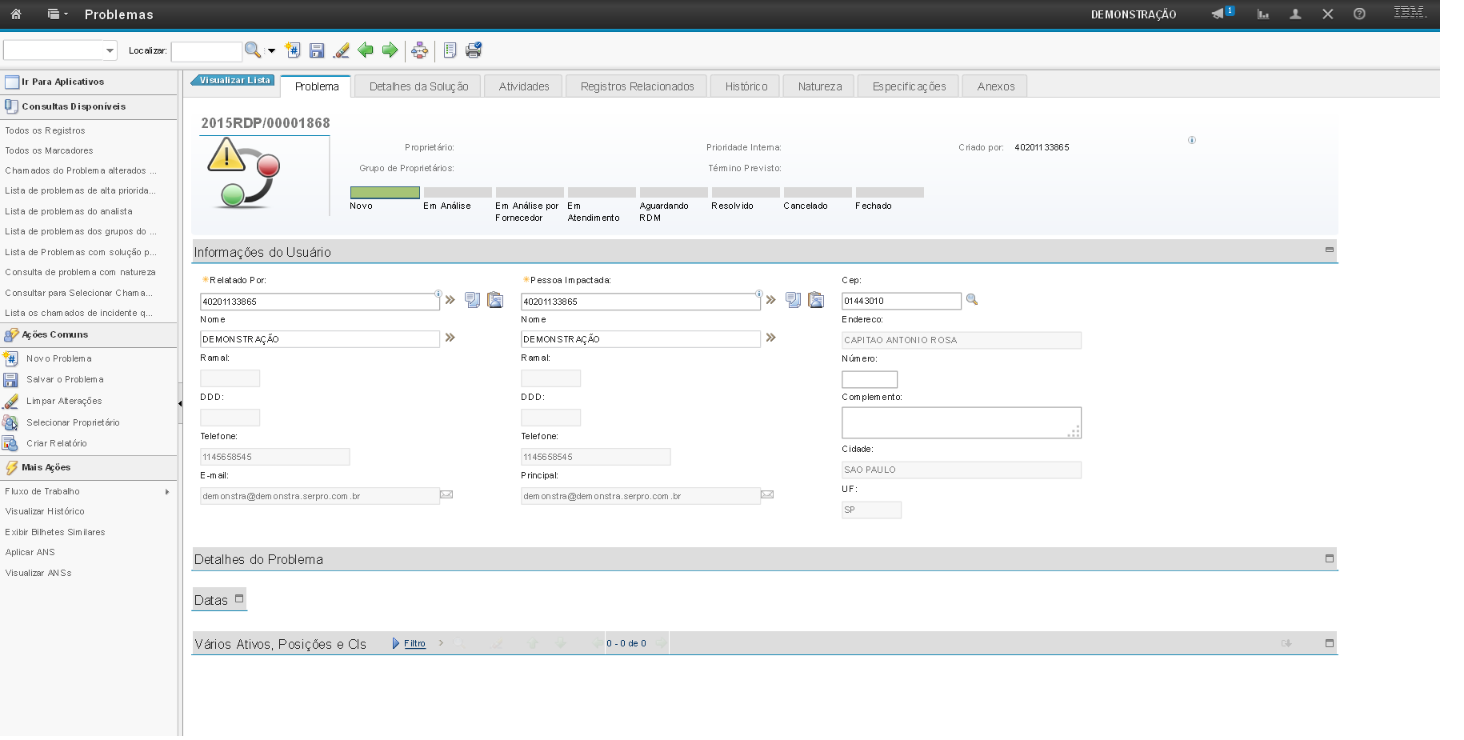Viewport: 1464px width, 740px height.
Task: Click the magnifier lookup beside Cep field
Action: click(x=971, y=299)
